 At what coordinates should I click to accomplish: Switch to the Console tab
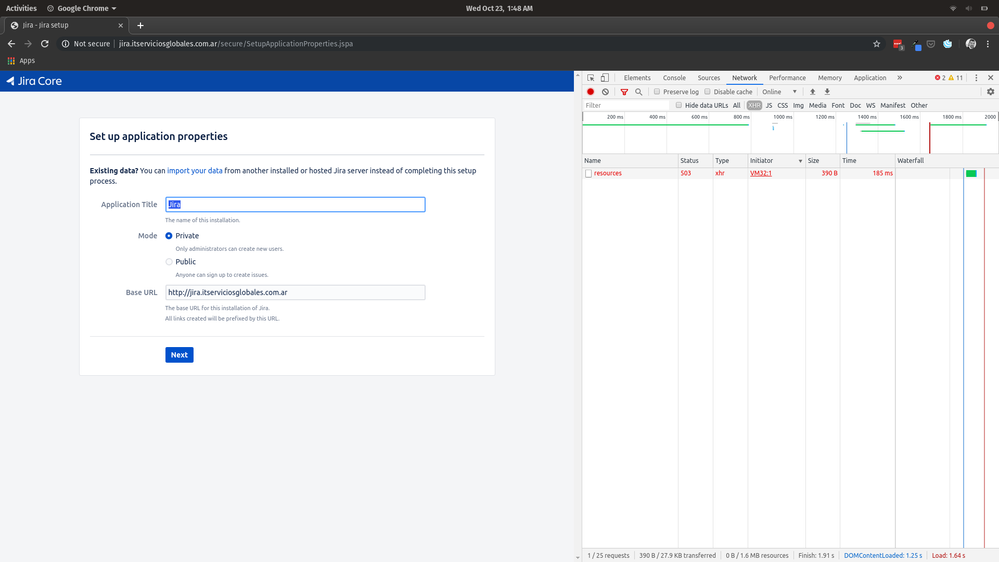[674, 78]
